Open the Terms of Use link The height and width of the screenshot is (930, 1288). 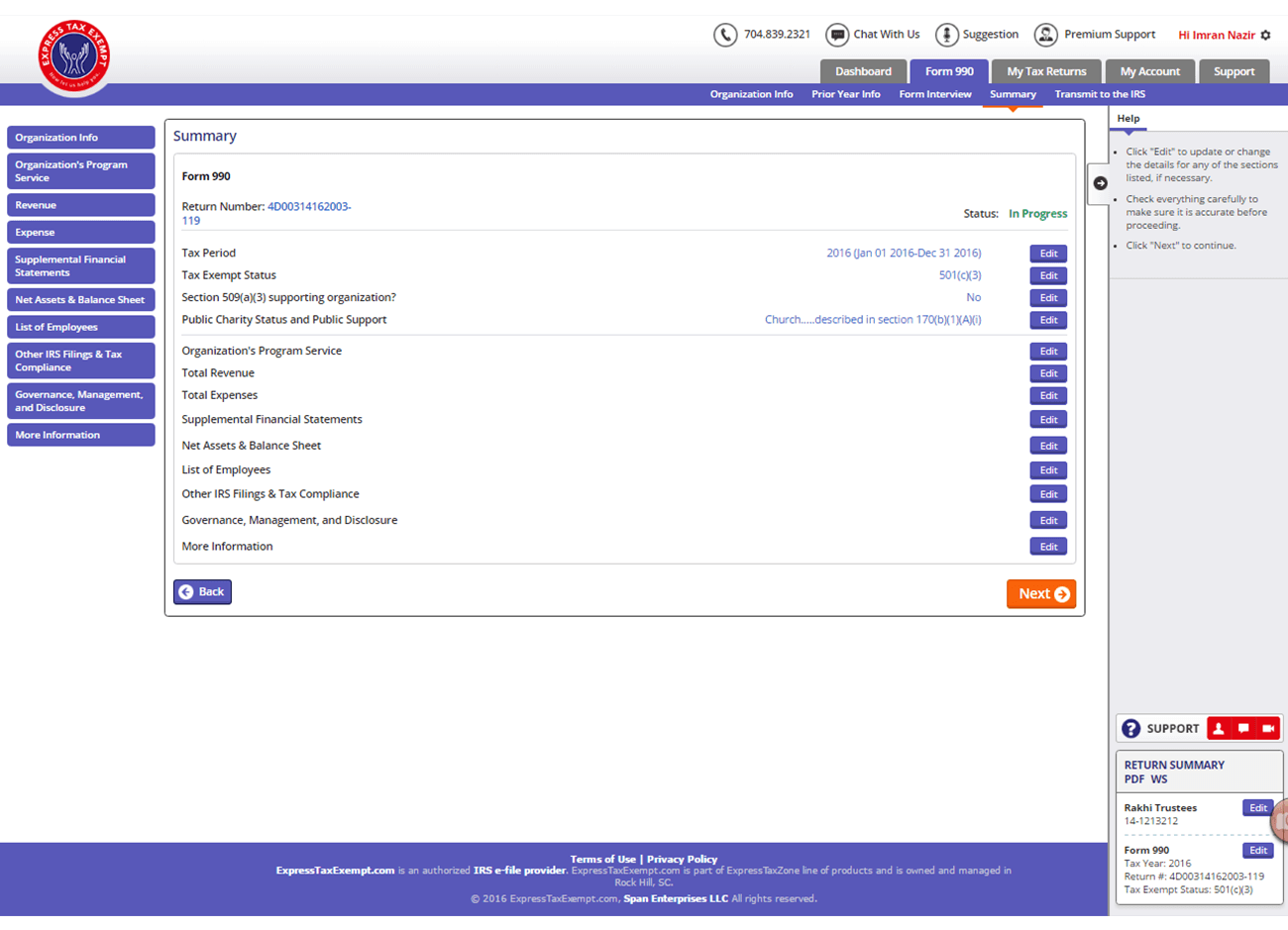point(602,860)
